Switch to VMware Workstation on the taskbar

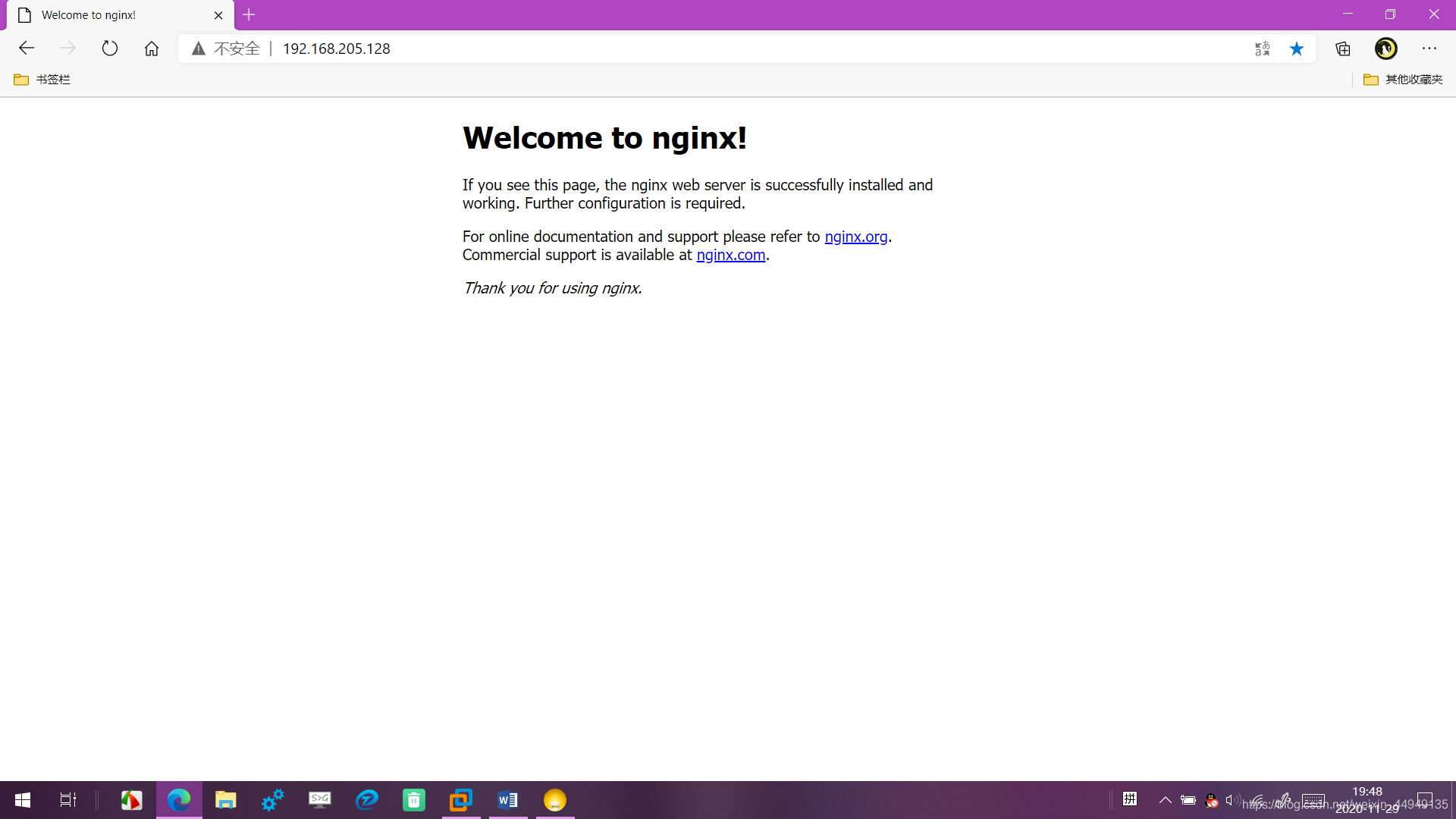click(461, 800)
